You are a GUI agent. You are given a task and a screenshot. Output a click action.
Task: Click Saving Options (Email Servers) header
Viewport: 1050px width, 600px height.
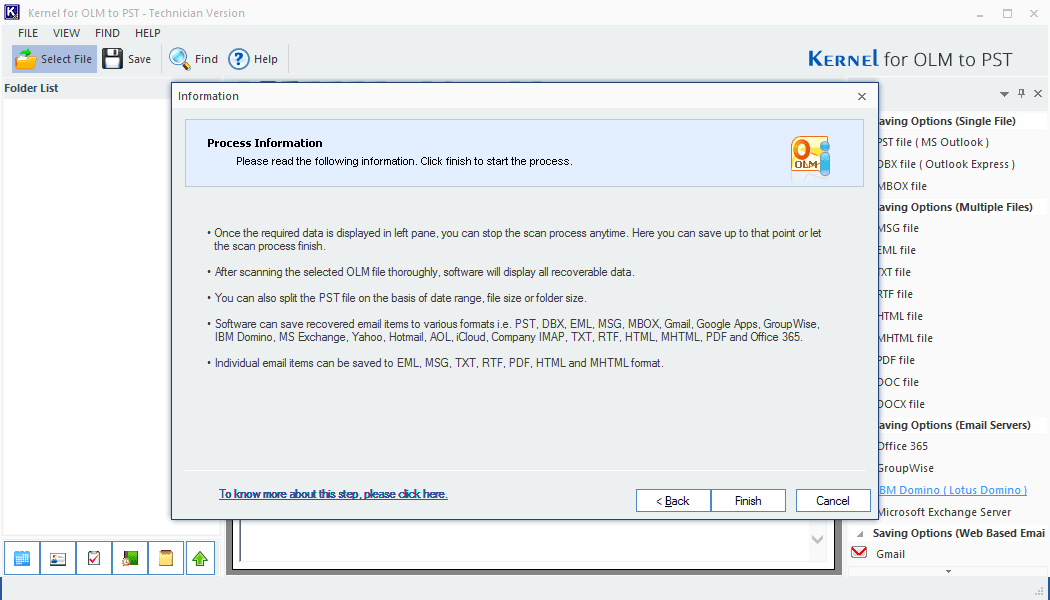[x=954, y=425]
